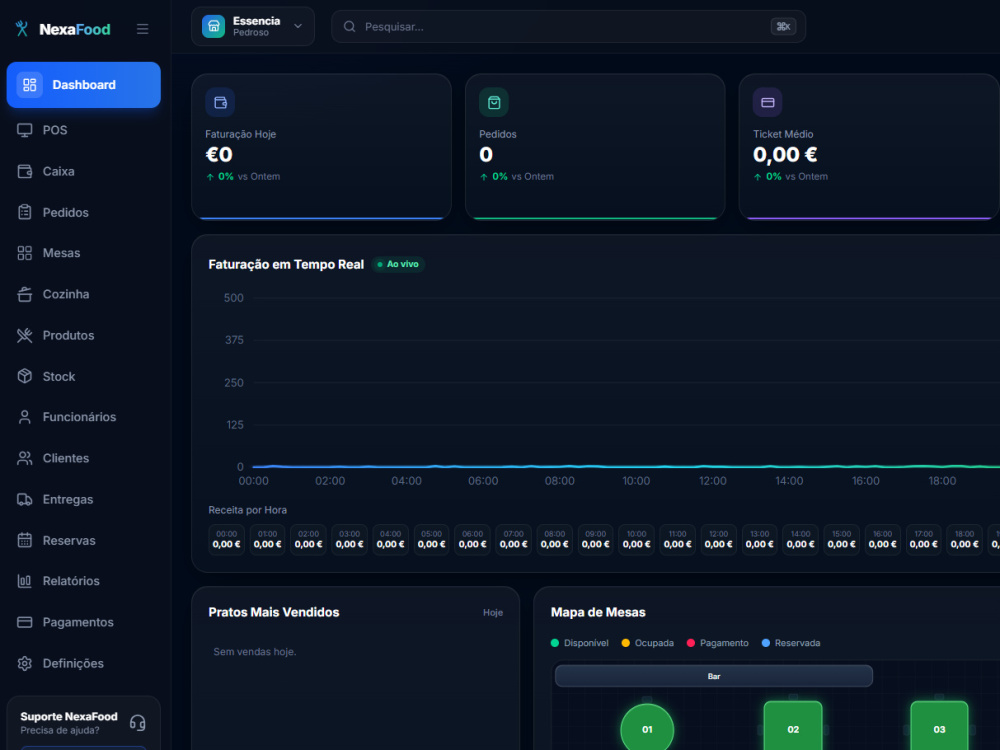This screenshot has width=1000, height=750.
Task: Click the Pagamentos card icon
Action: click(25, 622)
